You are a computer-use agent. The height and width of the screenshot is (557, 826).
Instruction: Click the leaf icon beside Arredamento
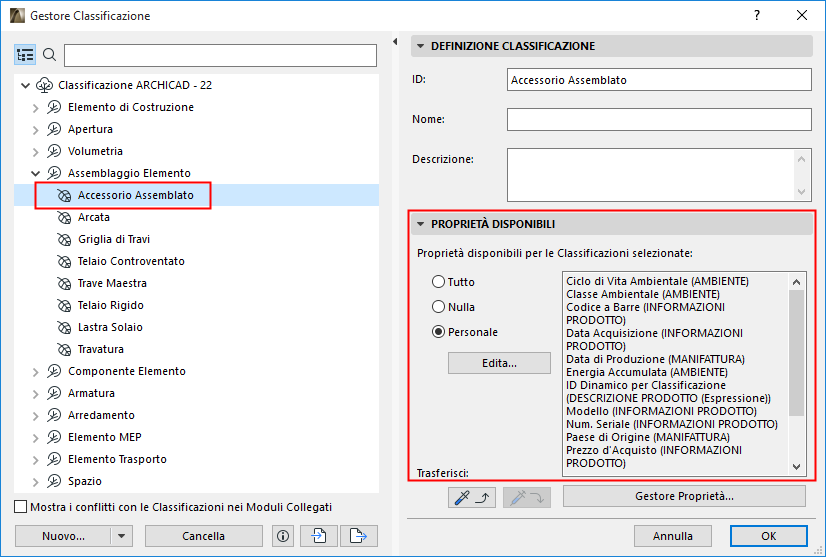click(x=54, y=415)
